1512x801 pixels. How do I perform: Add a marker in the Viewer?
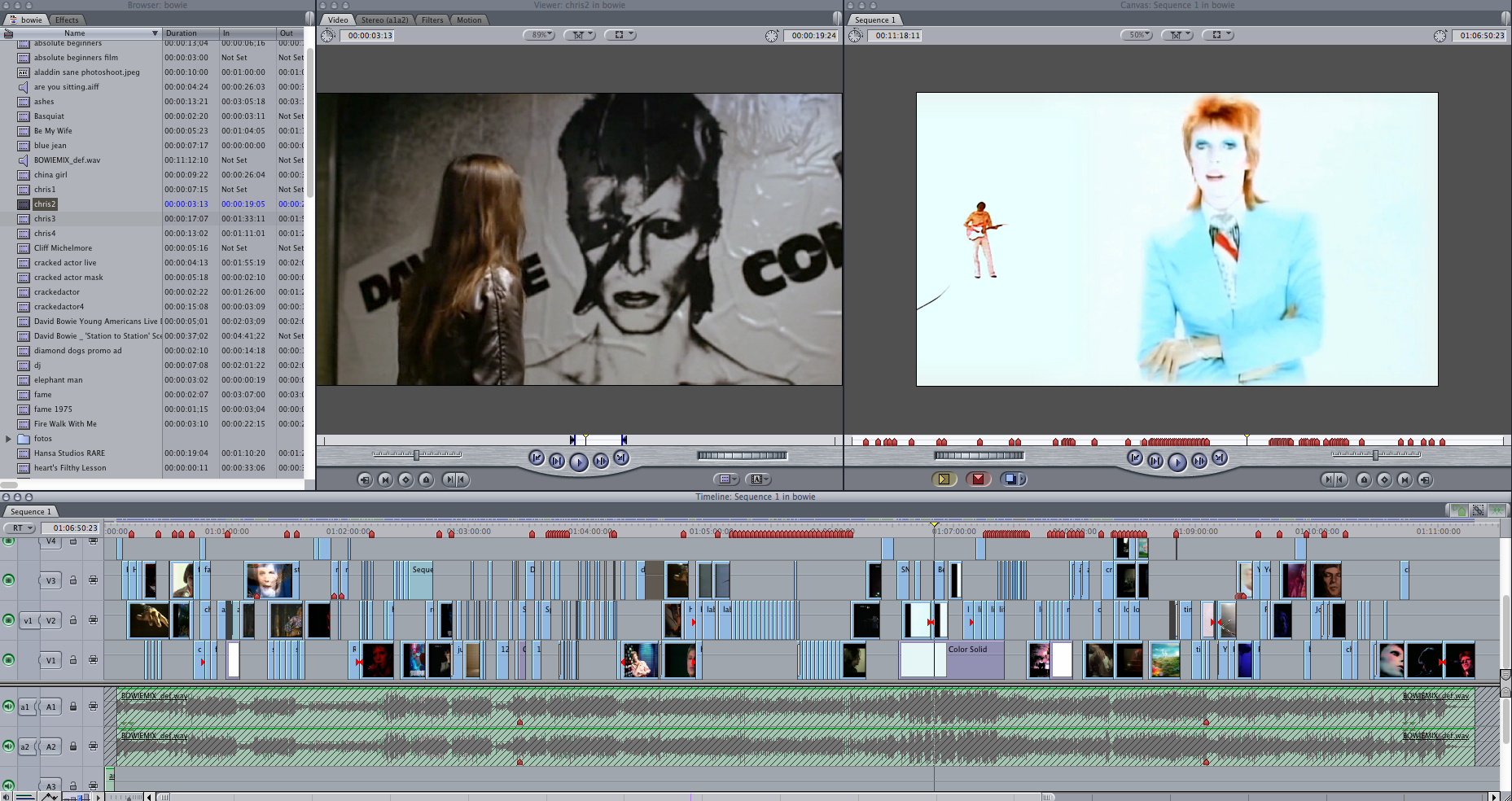pos(426,479)
